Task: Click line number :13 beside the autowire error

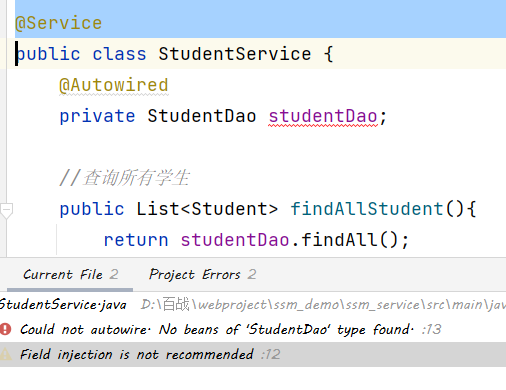Action: click(x=431, y=329)
